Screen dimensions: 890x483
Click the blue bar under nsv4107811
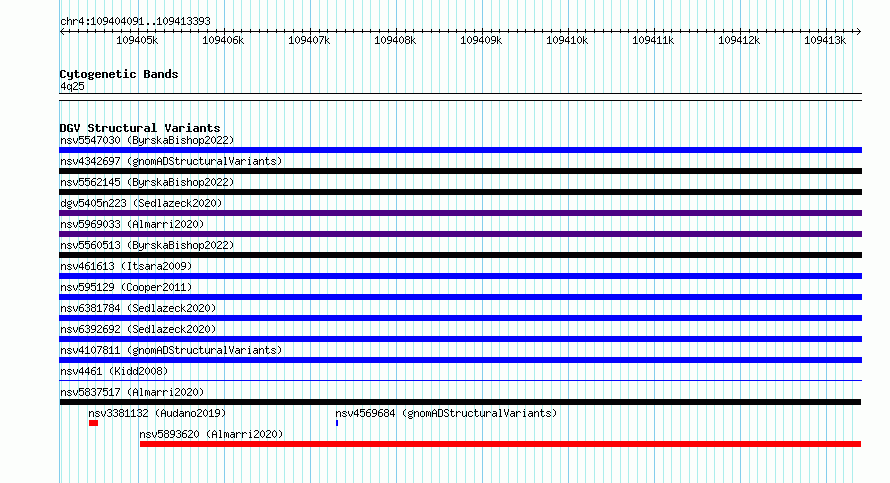click(460, 360)
